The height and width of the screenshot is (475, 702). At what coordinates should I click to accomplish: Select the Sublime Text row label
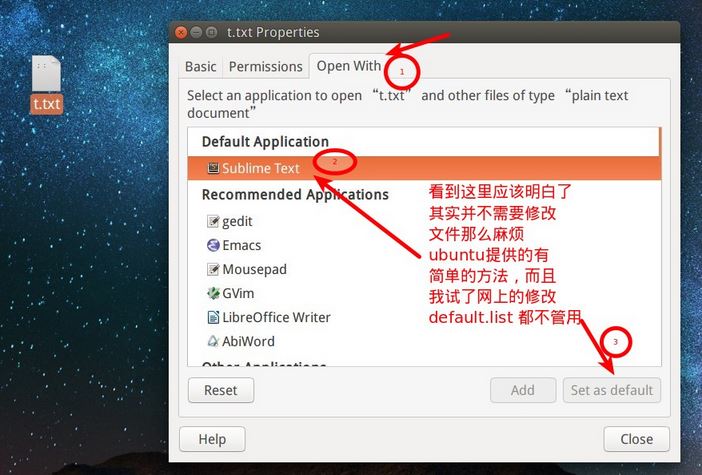[261, 168]
